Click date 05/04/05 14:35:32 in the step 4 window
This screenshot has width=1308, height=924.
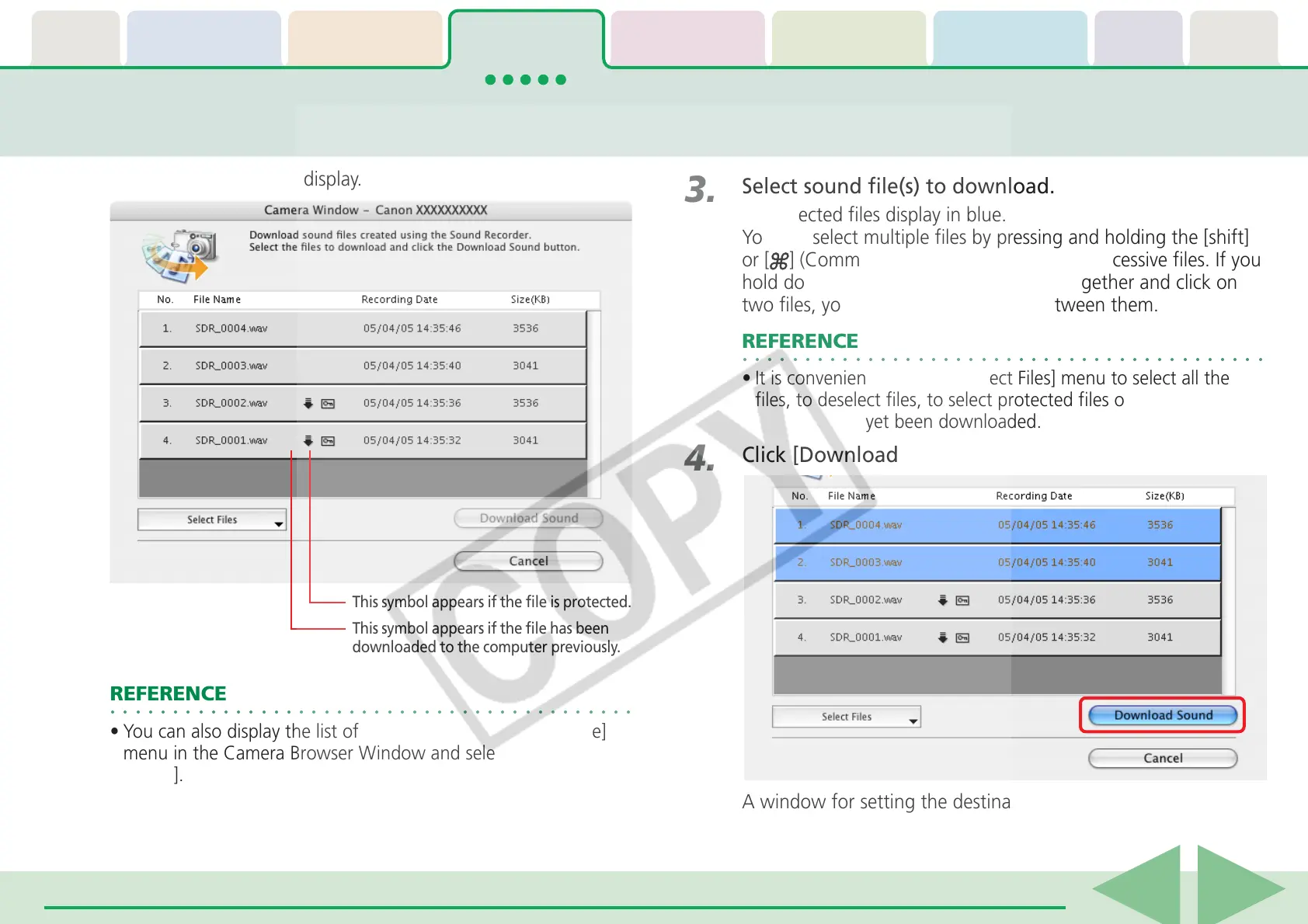click(x=1046, y=637)
